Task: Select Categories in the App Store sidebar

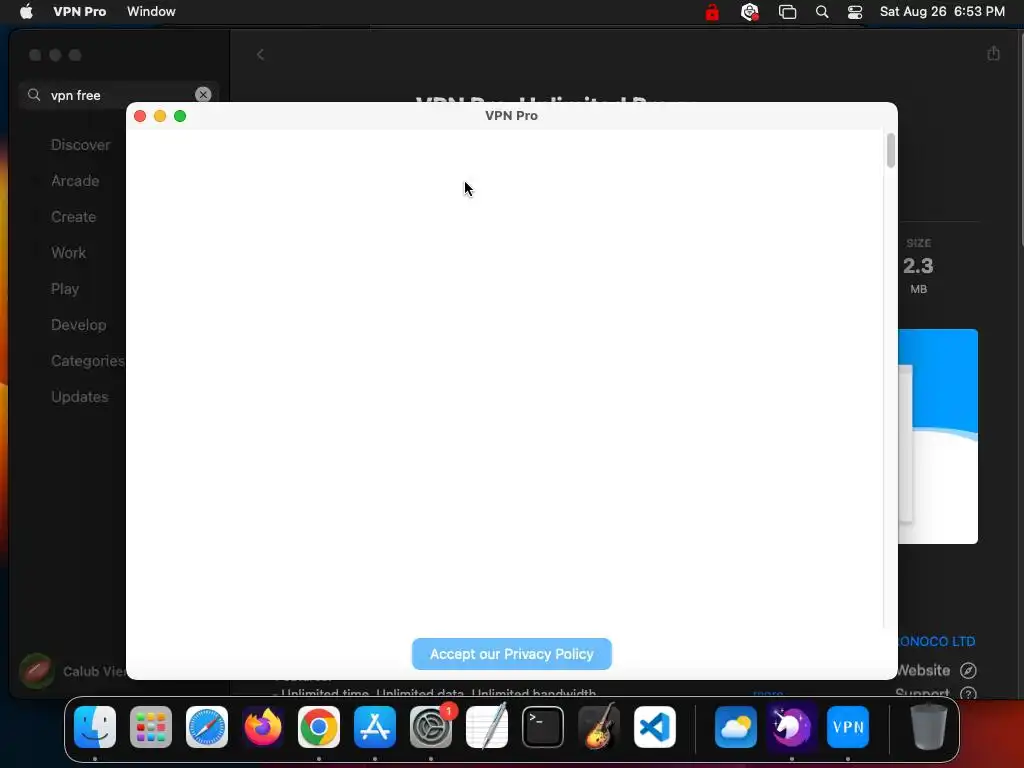Action: click(88, 360)
